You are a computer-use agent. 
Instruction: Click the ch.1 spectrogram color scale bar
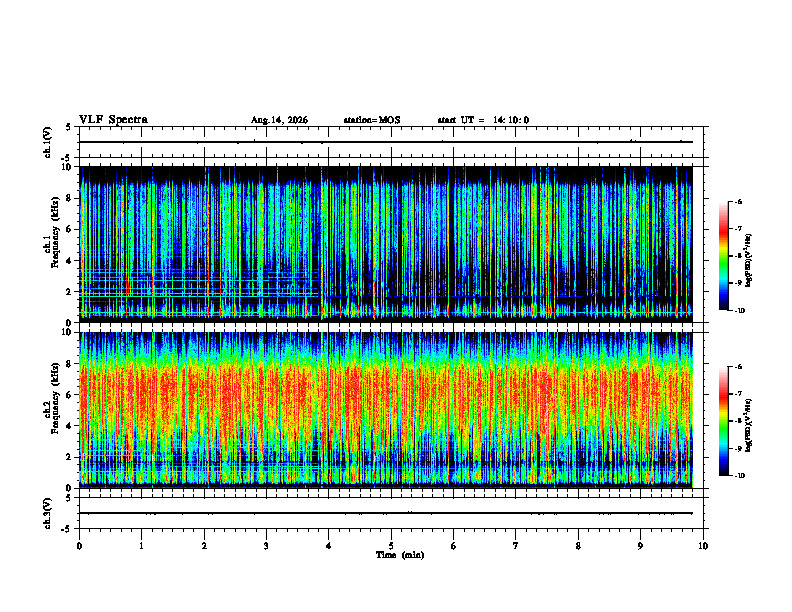[x=724, y=256]
